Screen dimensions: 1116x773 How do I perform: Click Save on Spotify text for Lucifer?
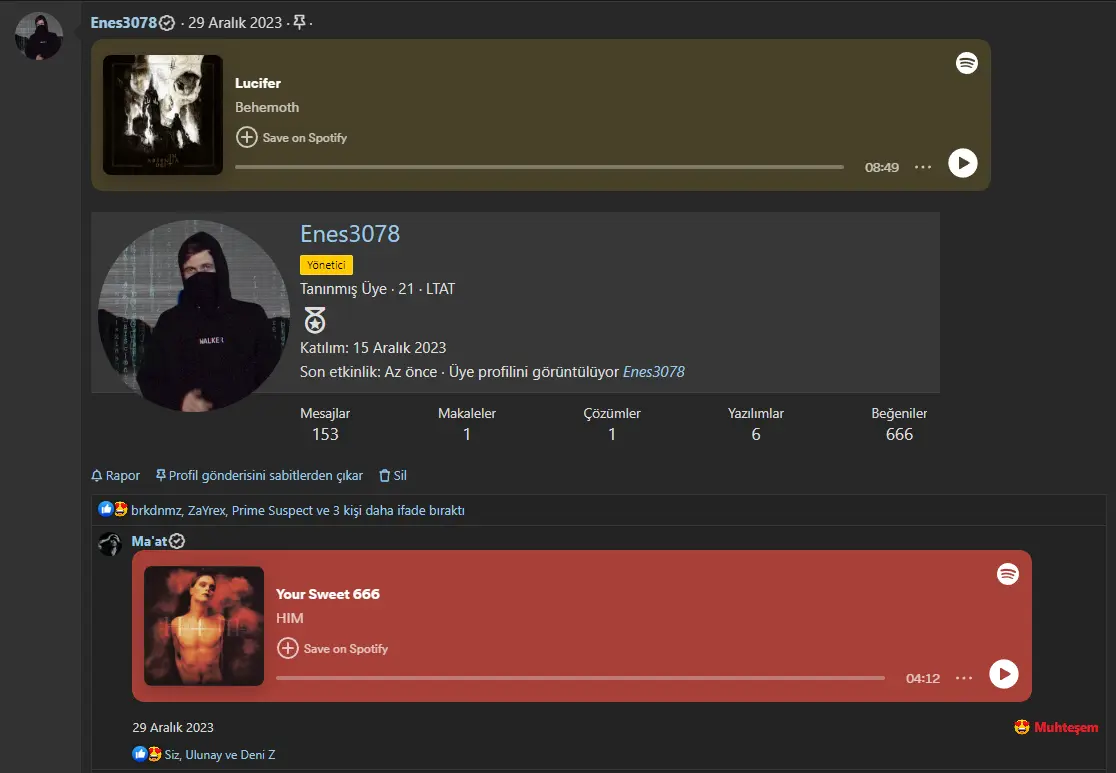(305, 138)
